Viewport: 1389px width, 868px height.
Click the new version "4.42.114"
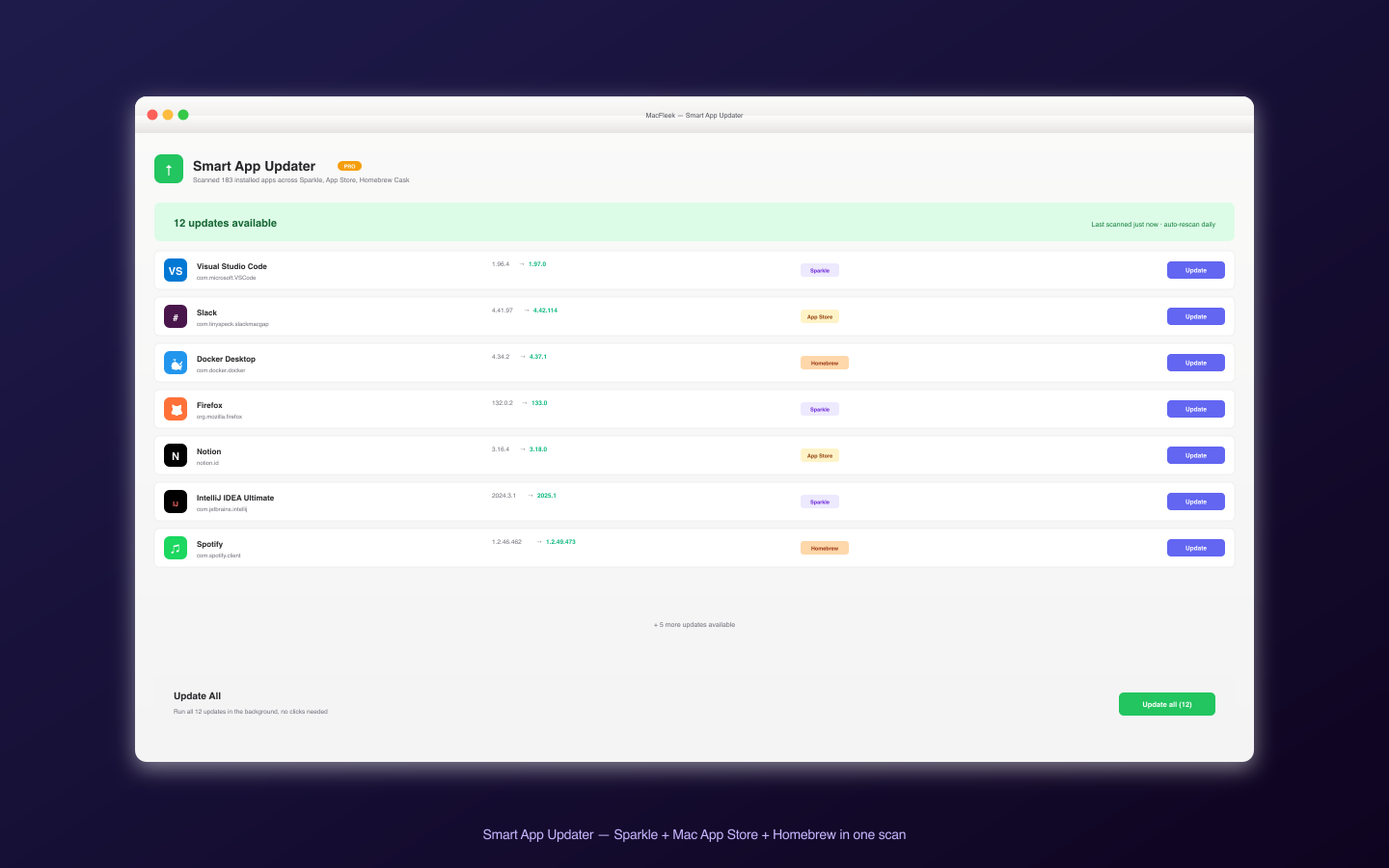pyautogui.click(x=545, y=311)
